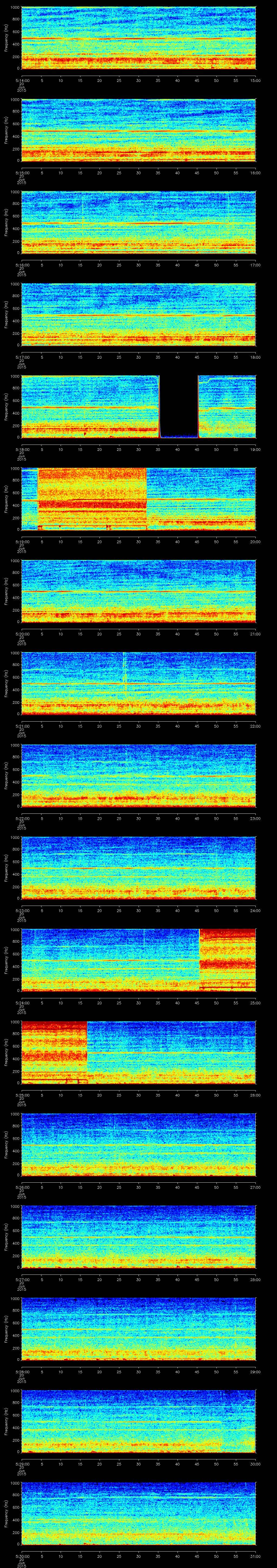Select the 5:20:00 spectrogram panel
The width and height of the screenshot is (277, 1568).
(x=138, y=590)
